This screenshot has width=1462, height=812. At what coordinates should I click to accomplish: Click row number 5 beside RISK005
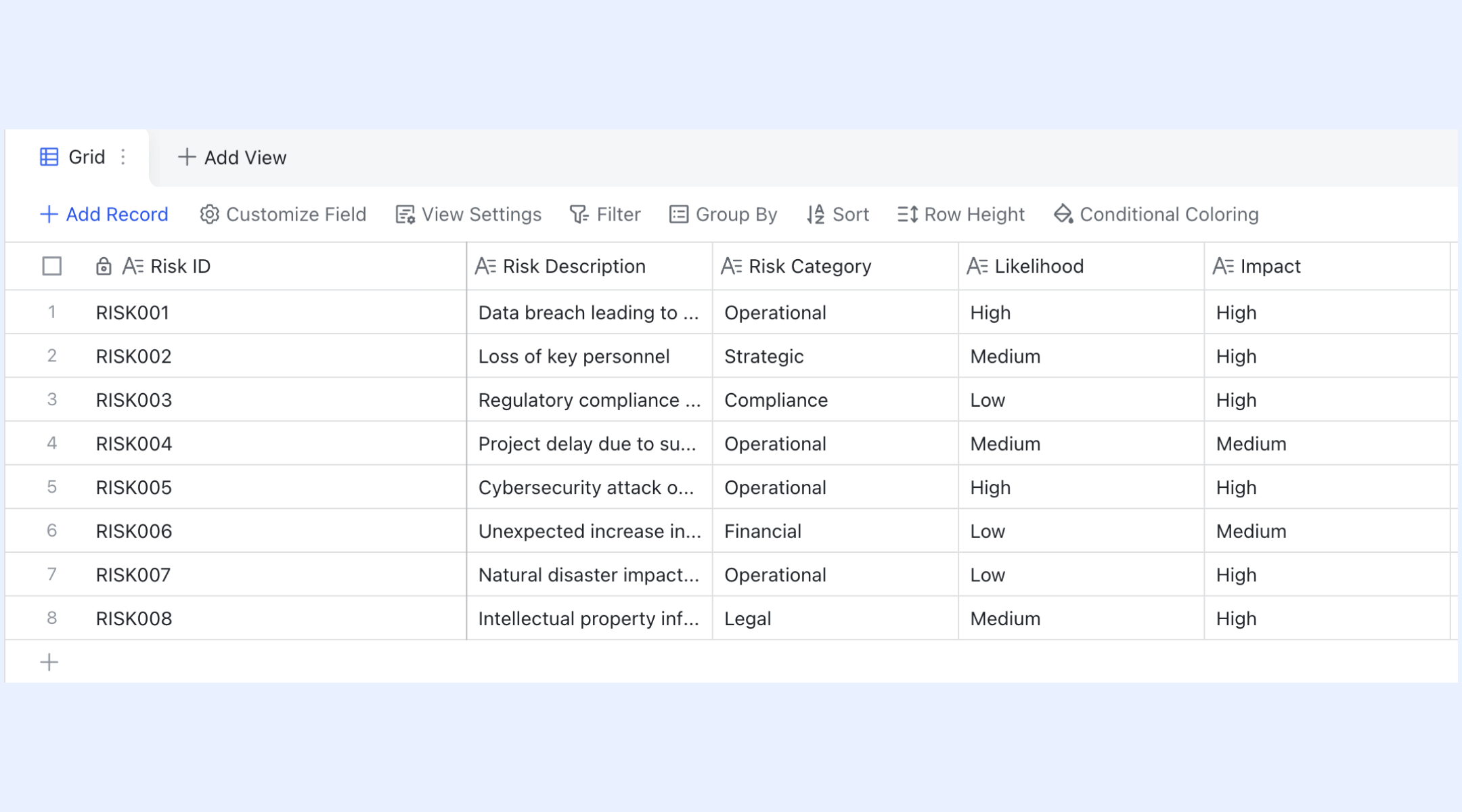point(51,487)
